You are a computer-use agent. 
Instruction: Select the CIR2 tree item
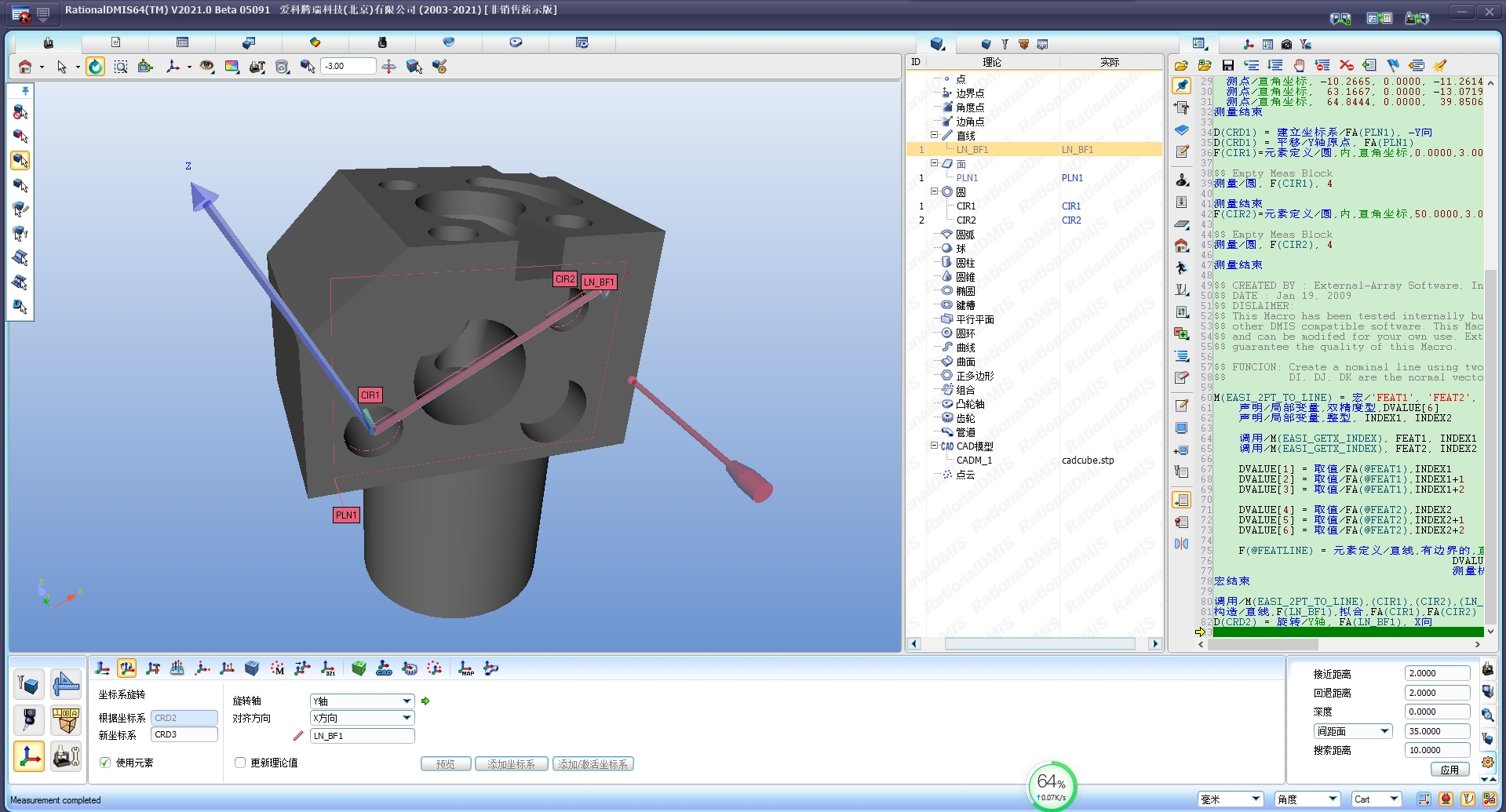[966, 220]
